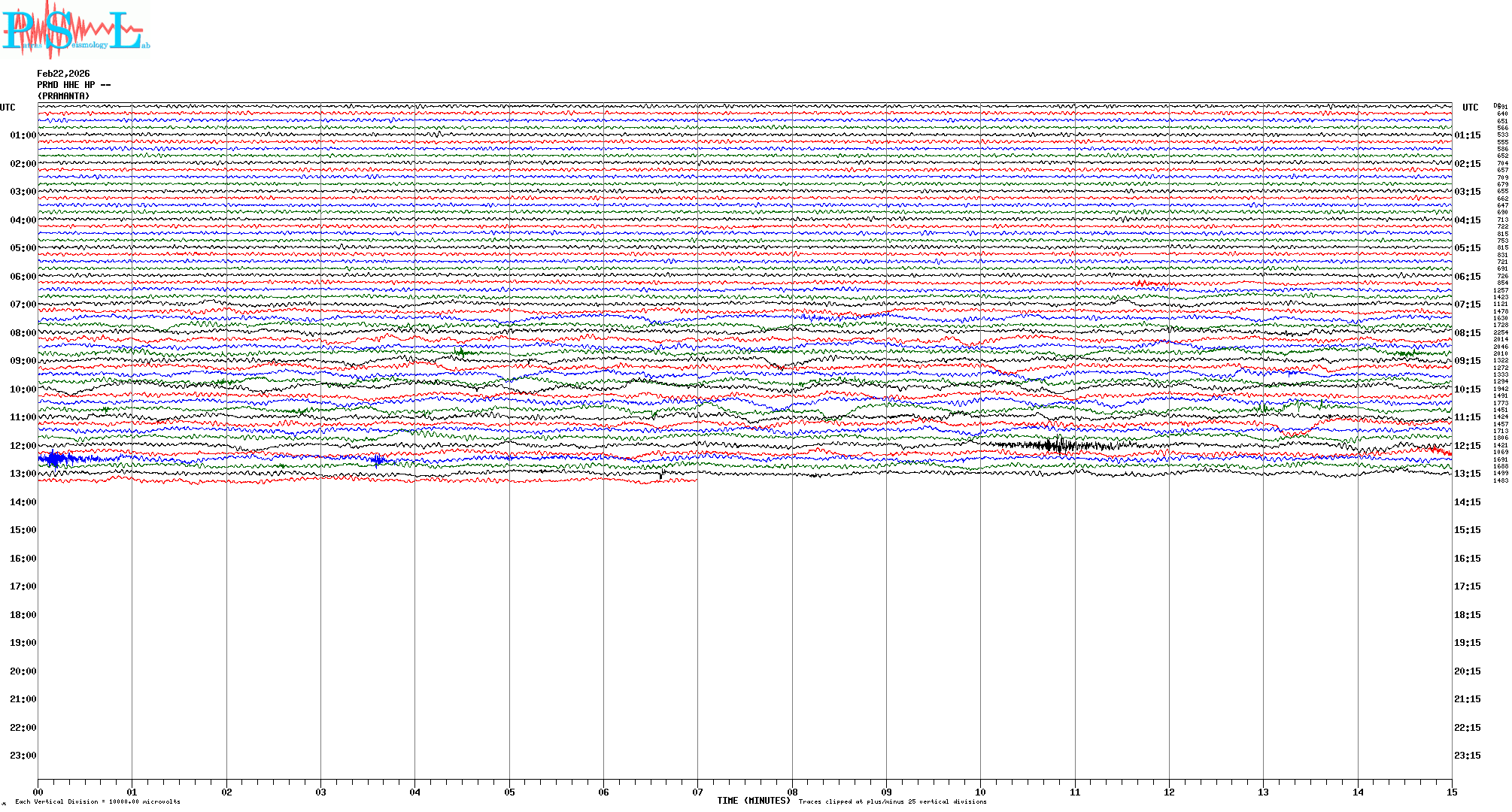Screen dimensions: 1512x812
Task: Click the black seismic burst near minute 11
Action: tap(1057, 445)
